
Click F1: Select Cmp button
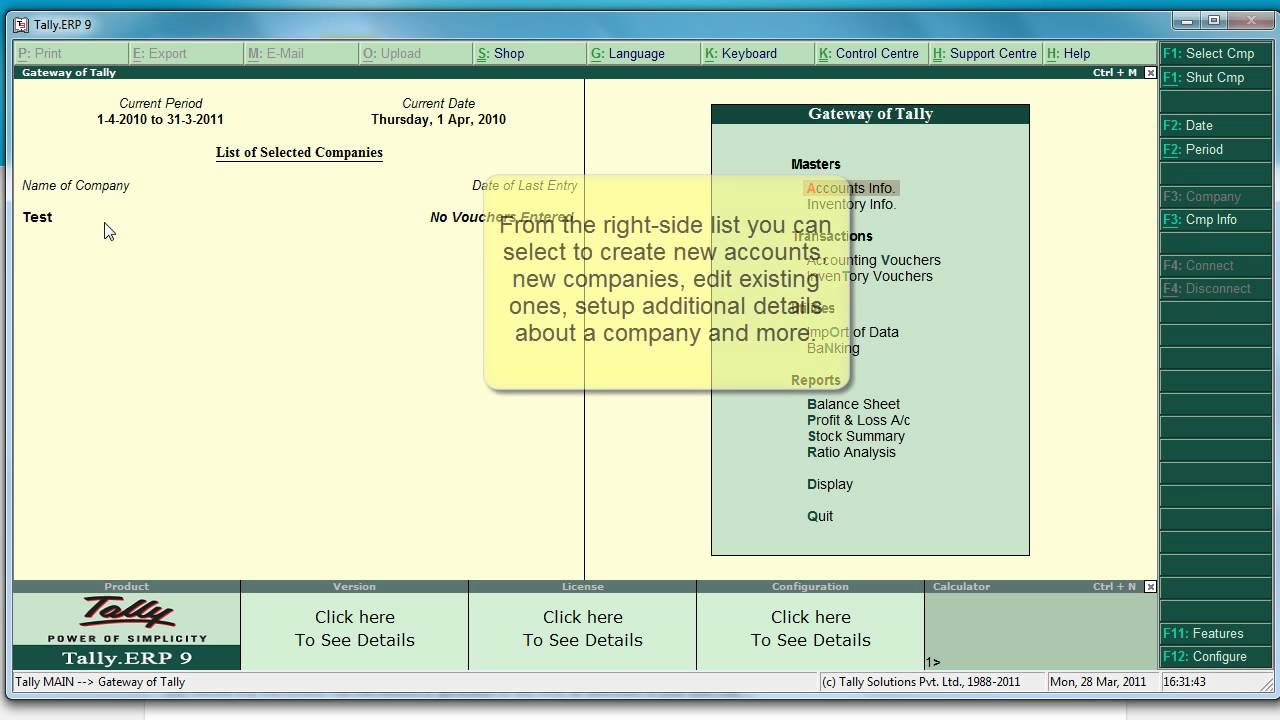(1216, 54)
